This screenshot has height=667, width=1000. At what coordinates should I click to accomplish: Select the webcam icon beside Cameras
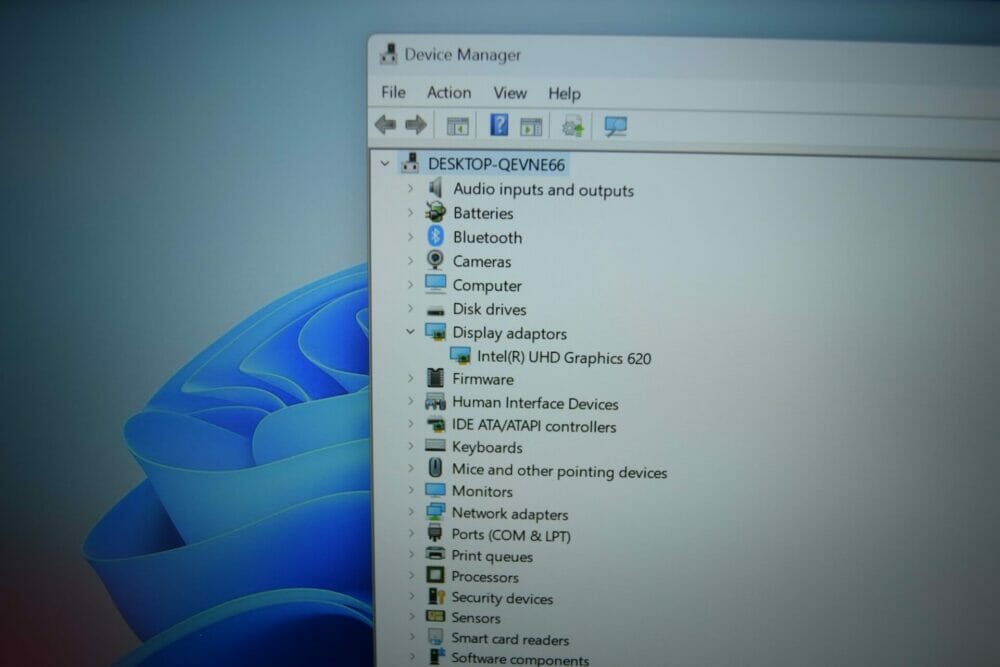[x=436, y=260]
